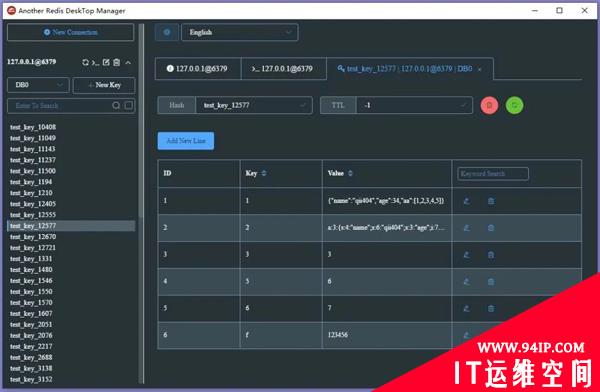Select test_key_12555 in key list

click(71, 215)
